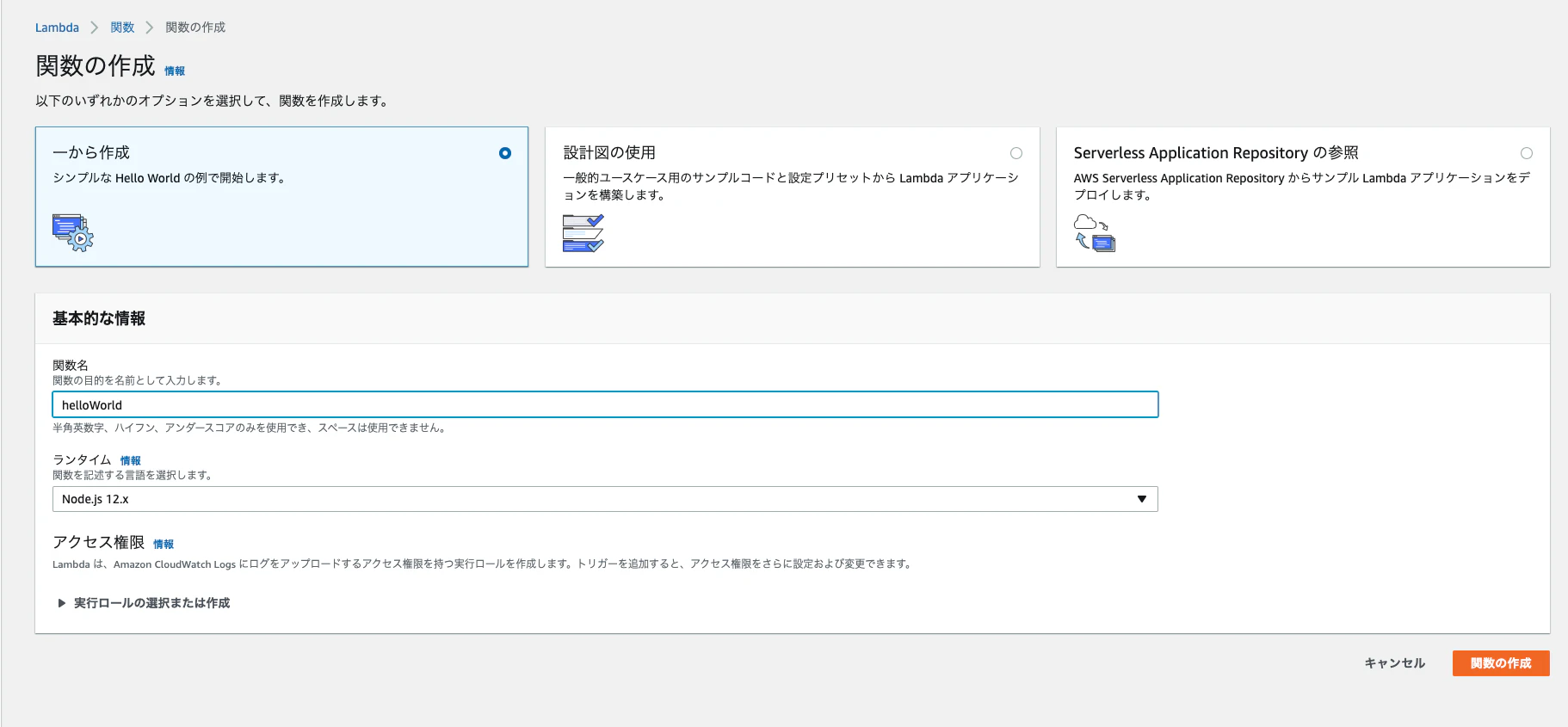Click description 関数を記述する言語を選択します
The height and width of the screenshot is (727, 1568).
pos(132,475)
